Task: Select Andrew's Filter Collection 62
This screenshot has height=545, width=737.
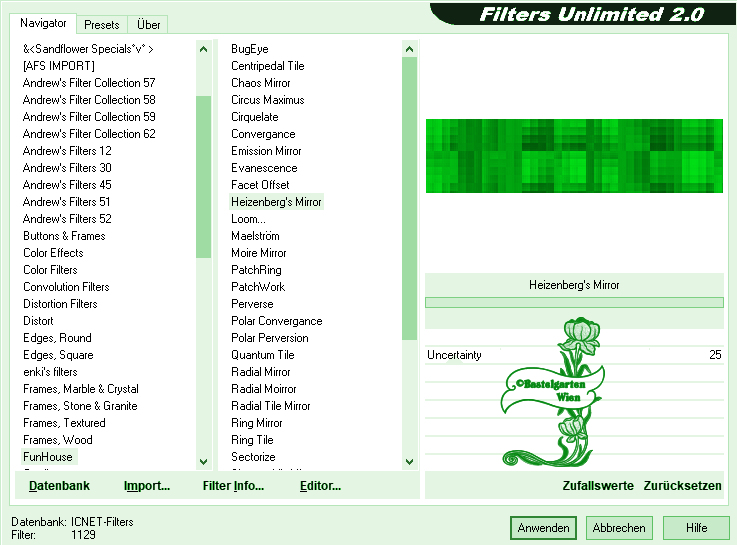Action: point(89,134)
